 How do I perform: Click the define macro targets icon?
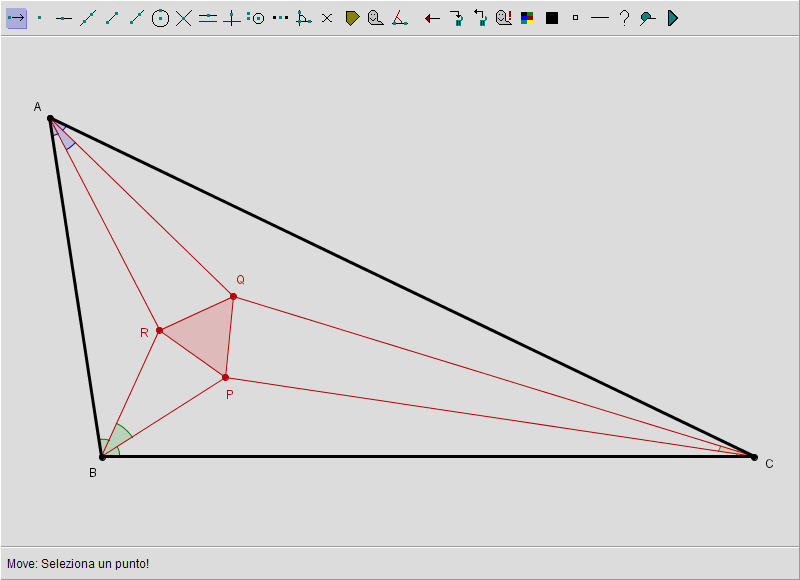pos(480,18)
